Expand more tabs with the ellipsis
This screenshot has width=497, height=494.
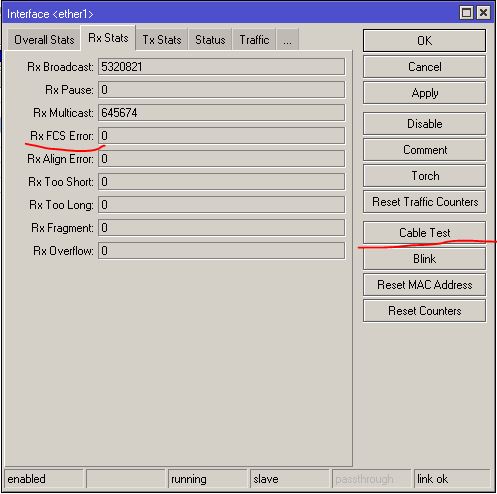[287, 40]
